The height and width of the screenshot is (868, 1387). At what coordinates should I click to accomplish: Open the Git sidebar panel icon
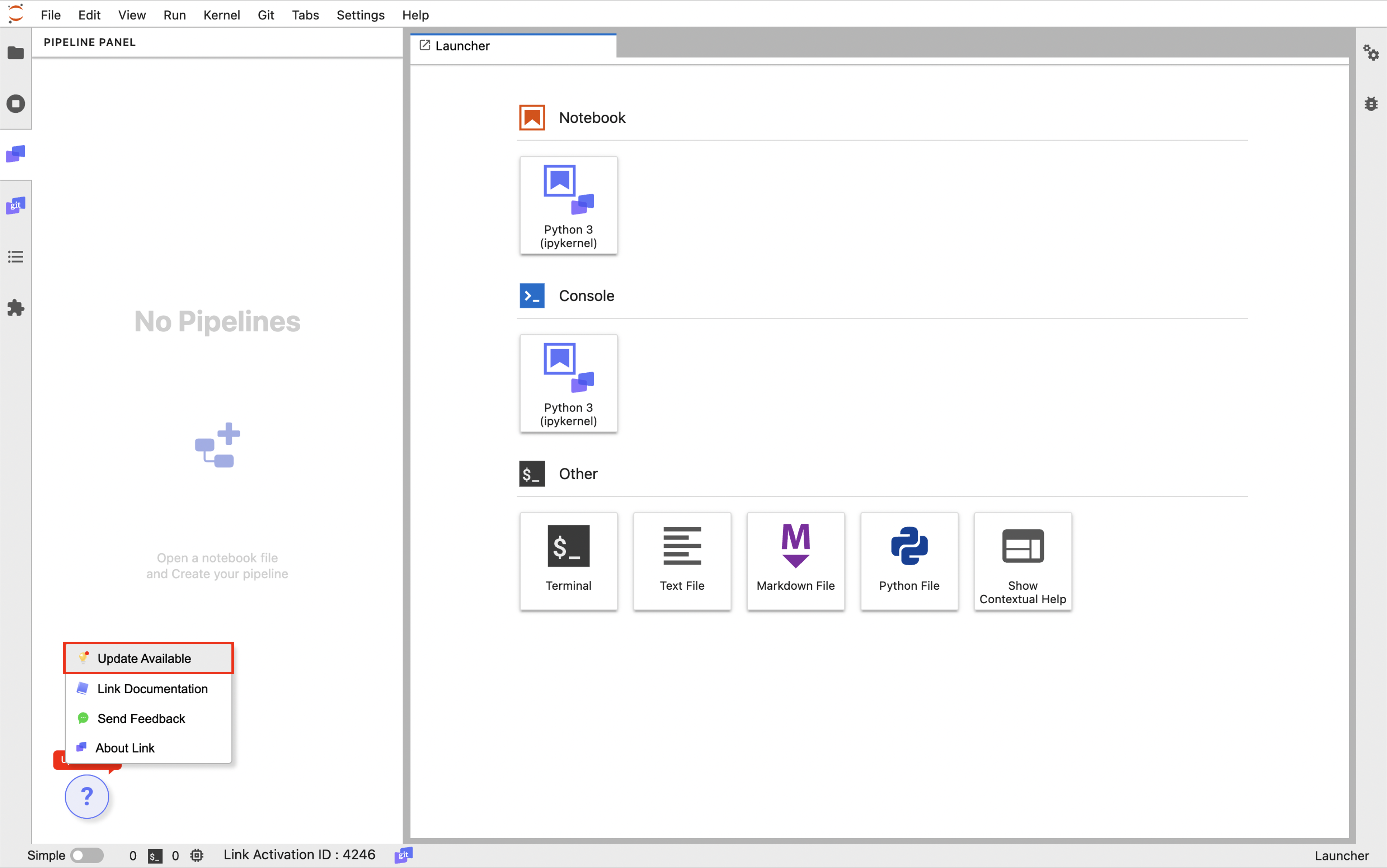click(15, 206)
